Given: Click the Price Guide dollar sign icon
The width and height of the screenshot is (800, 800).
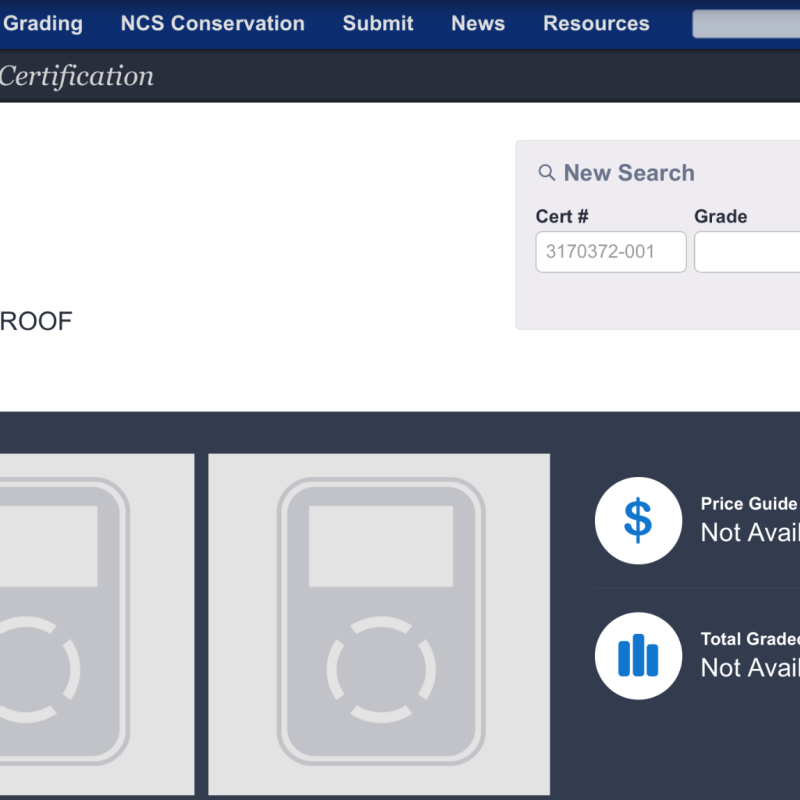Looking at the screenshot, I should [638, 520].
